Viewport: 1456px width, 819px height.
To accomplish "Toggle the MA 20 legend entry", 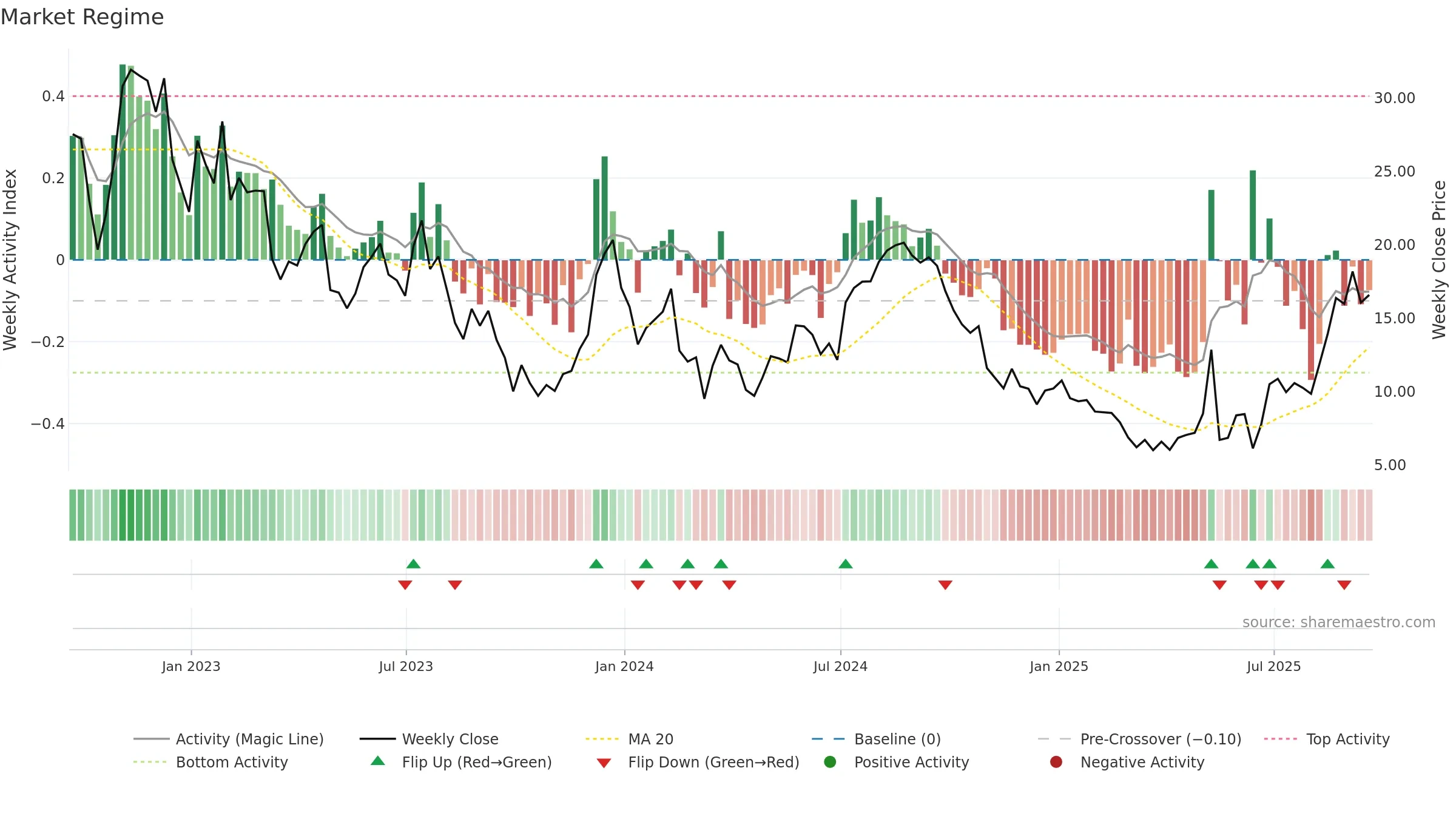I will tap(630, 739).
